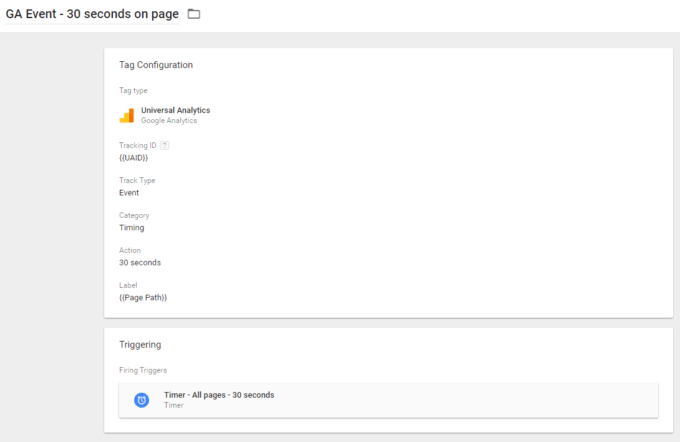The height and width of the screenshot is (442, 680).
Task: Click the 'Timing' Category value
Action: click(x=132, y=228)
